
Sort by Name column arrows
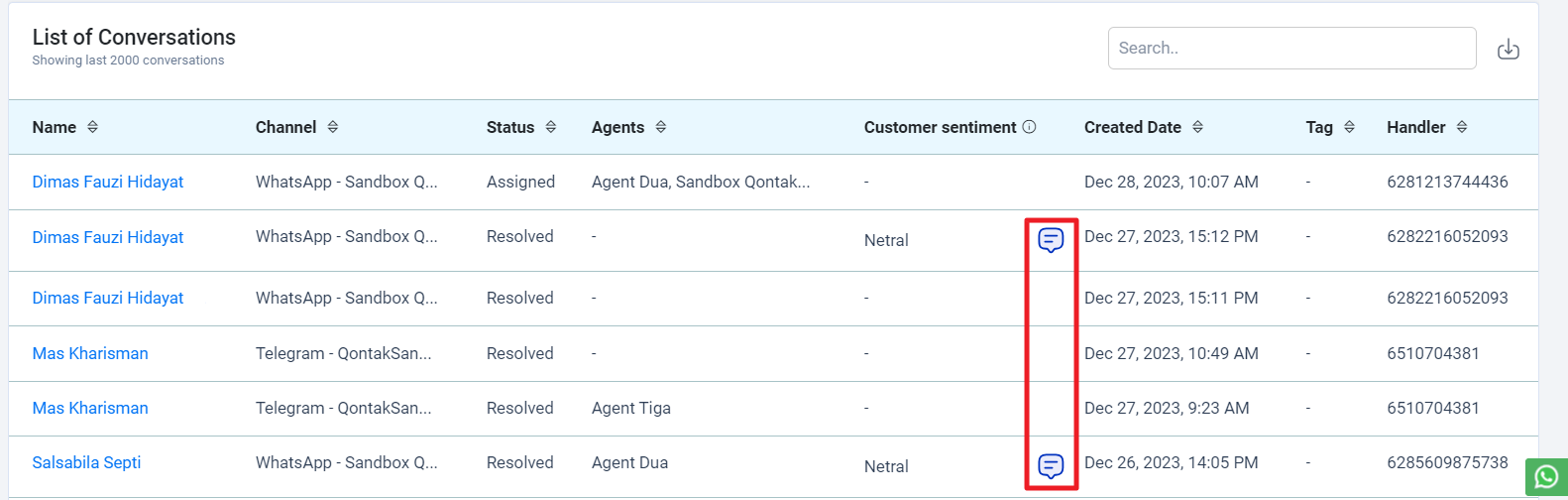pos(92,127)
